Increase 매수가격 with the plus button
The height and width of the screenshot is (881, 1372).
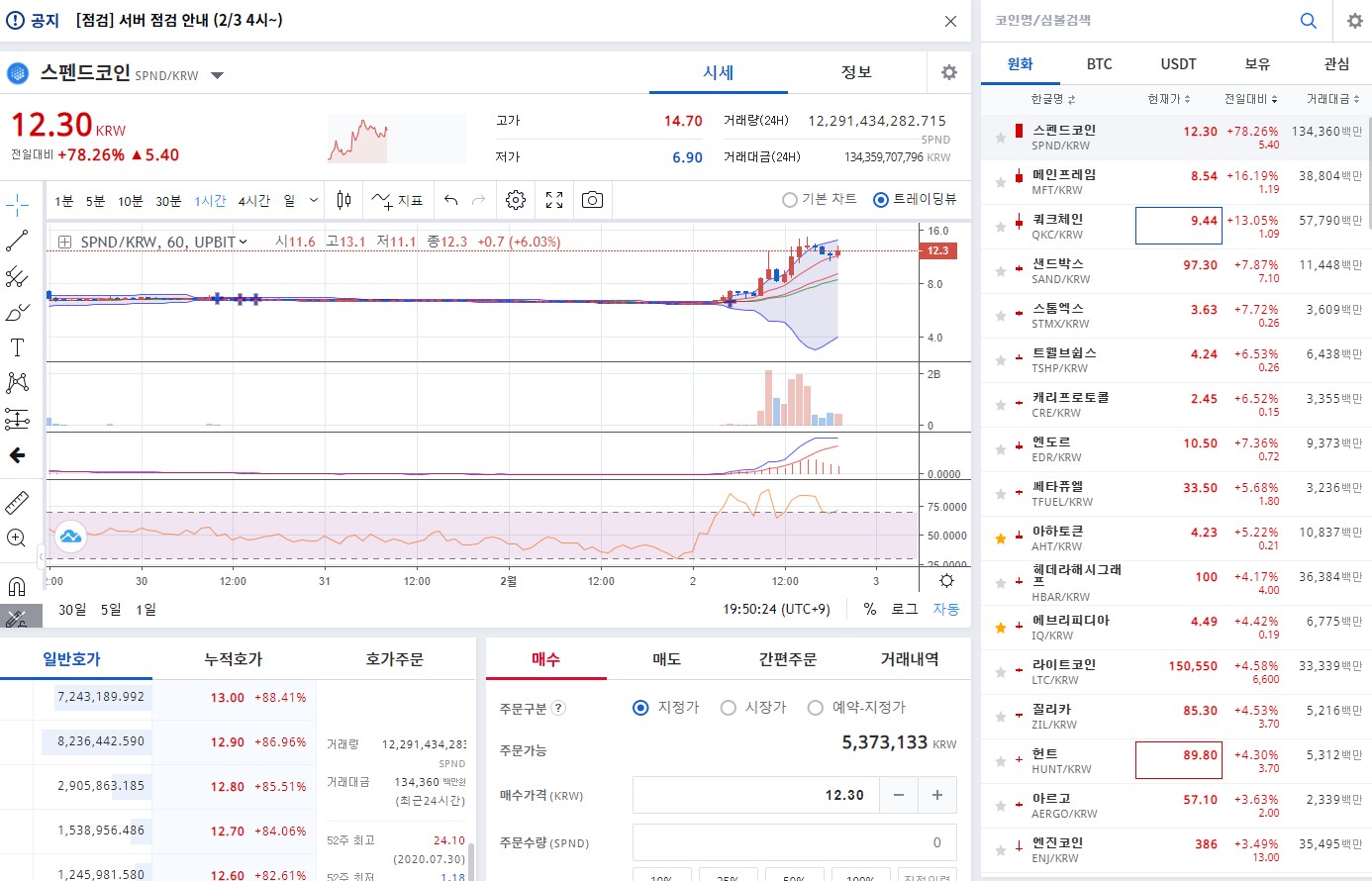click(x=937, y=795)
